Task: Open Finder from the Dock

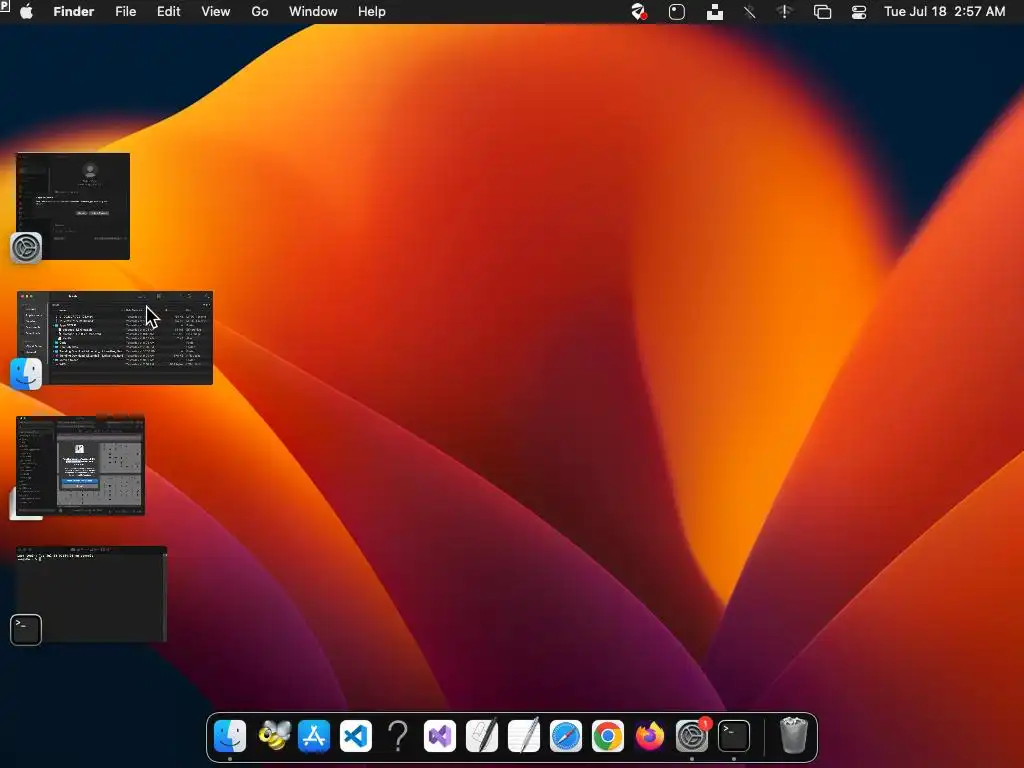Action: click(230, 736)
